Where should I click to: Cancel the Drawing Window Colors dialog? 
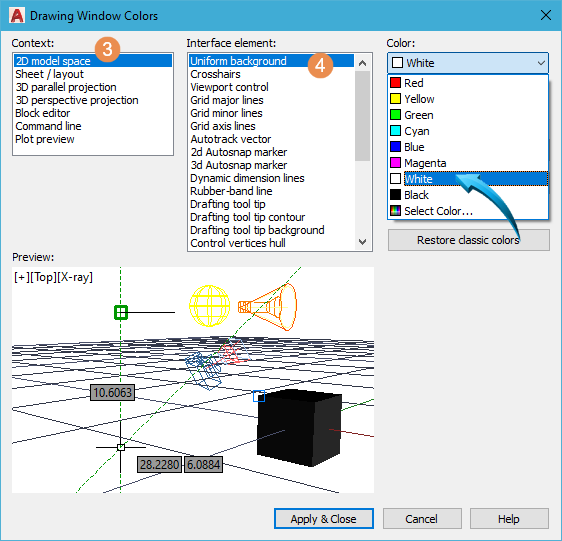click(422, 519)
